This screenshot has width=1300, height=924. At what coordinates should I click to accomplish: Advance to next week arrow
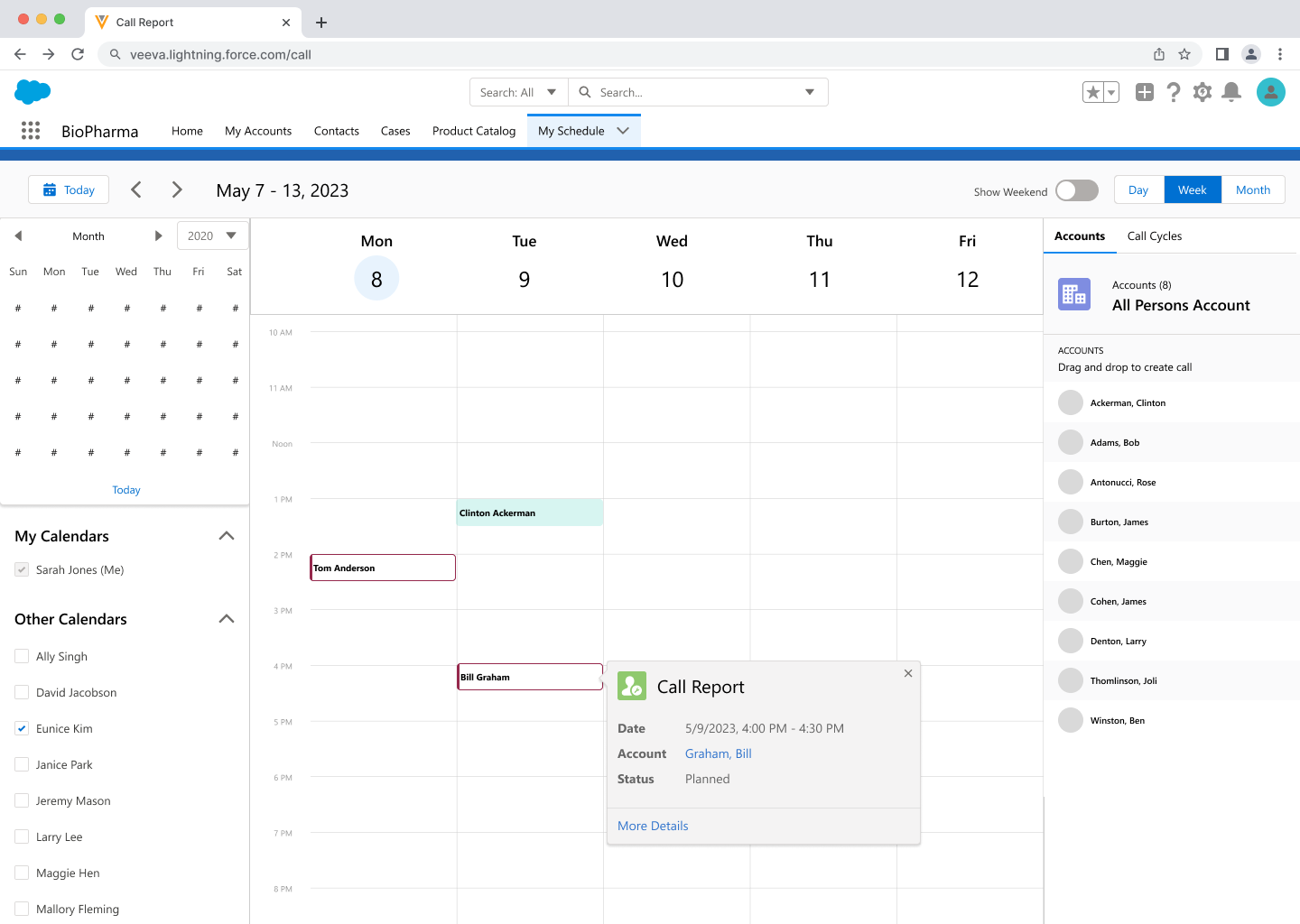click(177, 189)
